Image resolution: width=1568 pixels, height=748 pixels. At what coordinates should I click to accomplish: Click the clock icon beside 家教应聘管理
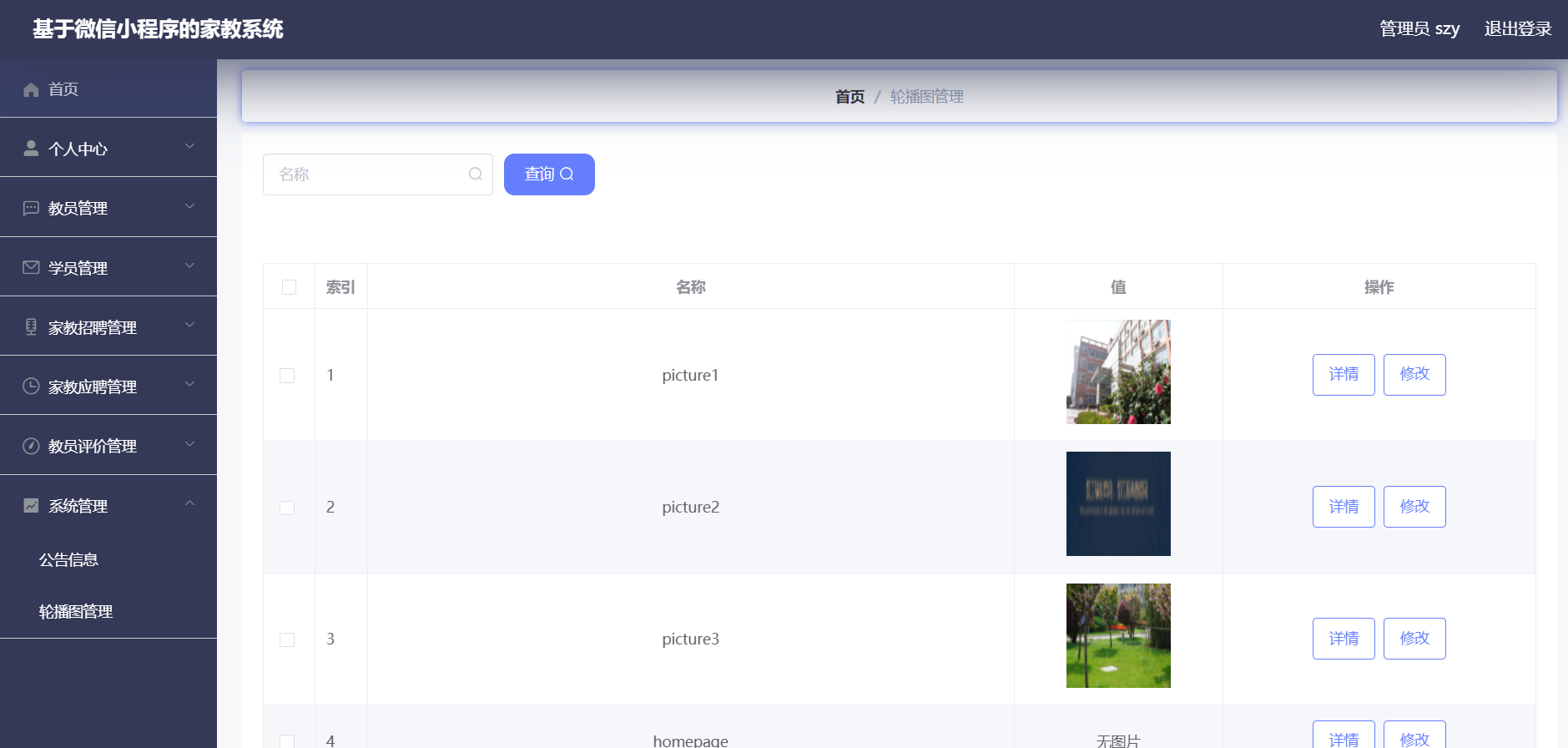tap(31, 386)
